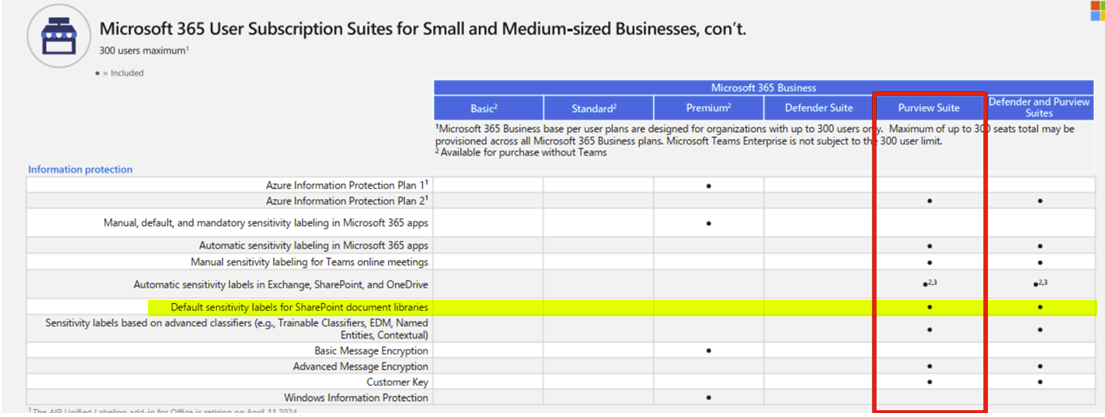This screenshot has width=1105, height=417.
Task: Select the 'Defender and Purview Suites' column header
Action: (1039, 108)
